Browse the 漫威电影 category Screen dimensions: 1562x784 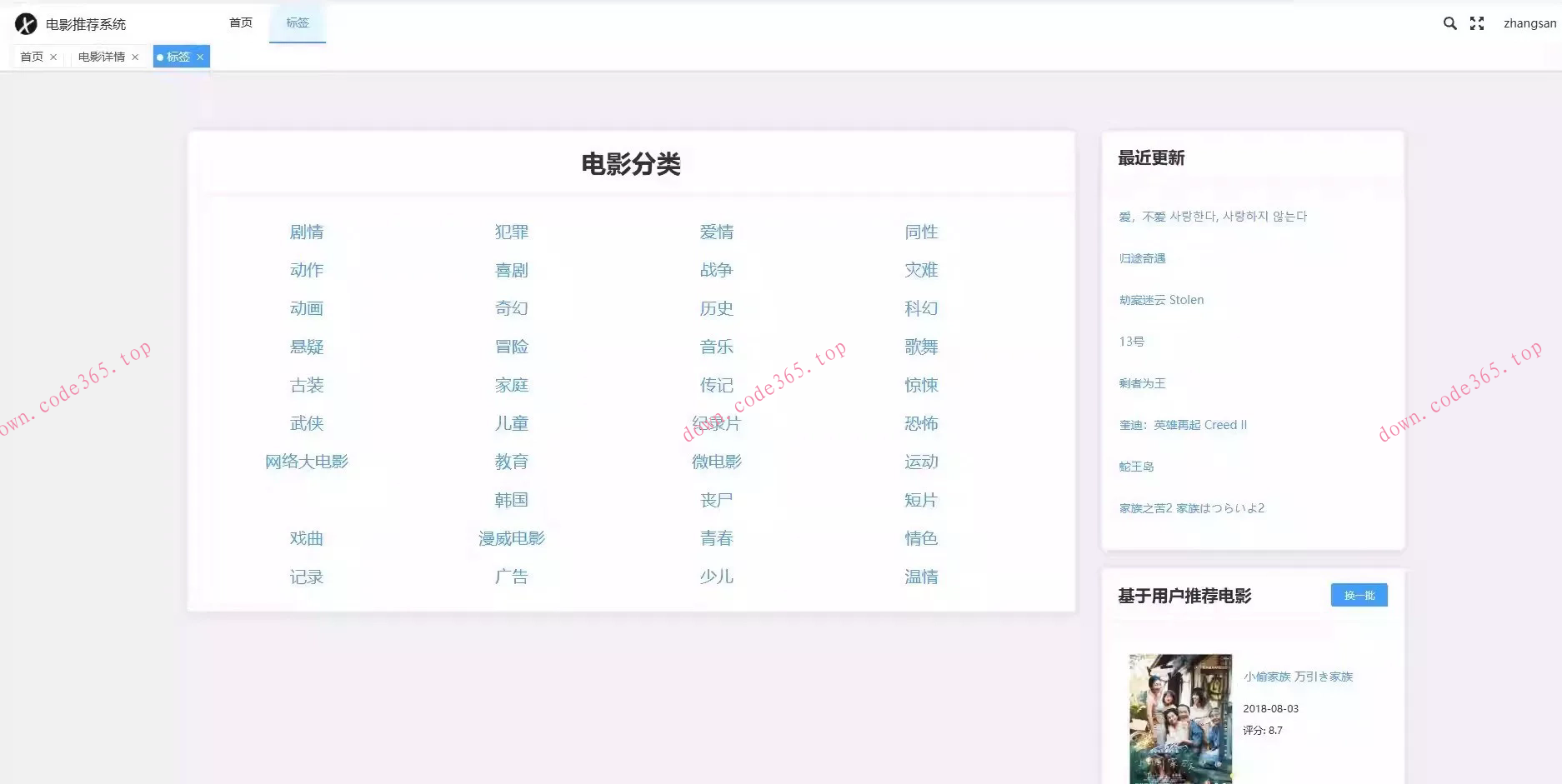coord(512,538)
